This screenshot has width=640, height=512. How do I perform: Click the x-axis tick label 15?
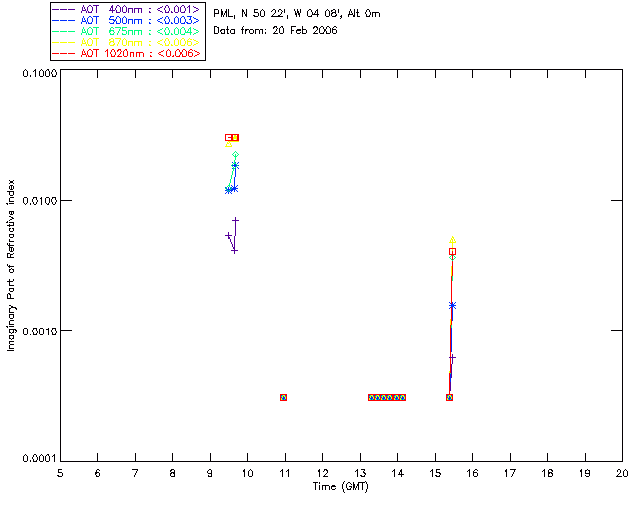point(435,473)
